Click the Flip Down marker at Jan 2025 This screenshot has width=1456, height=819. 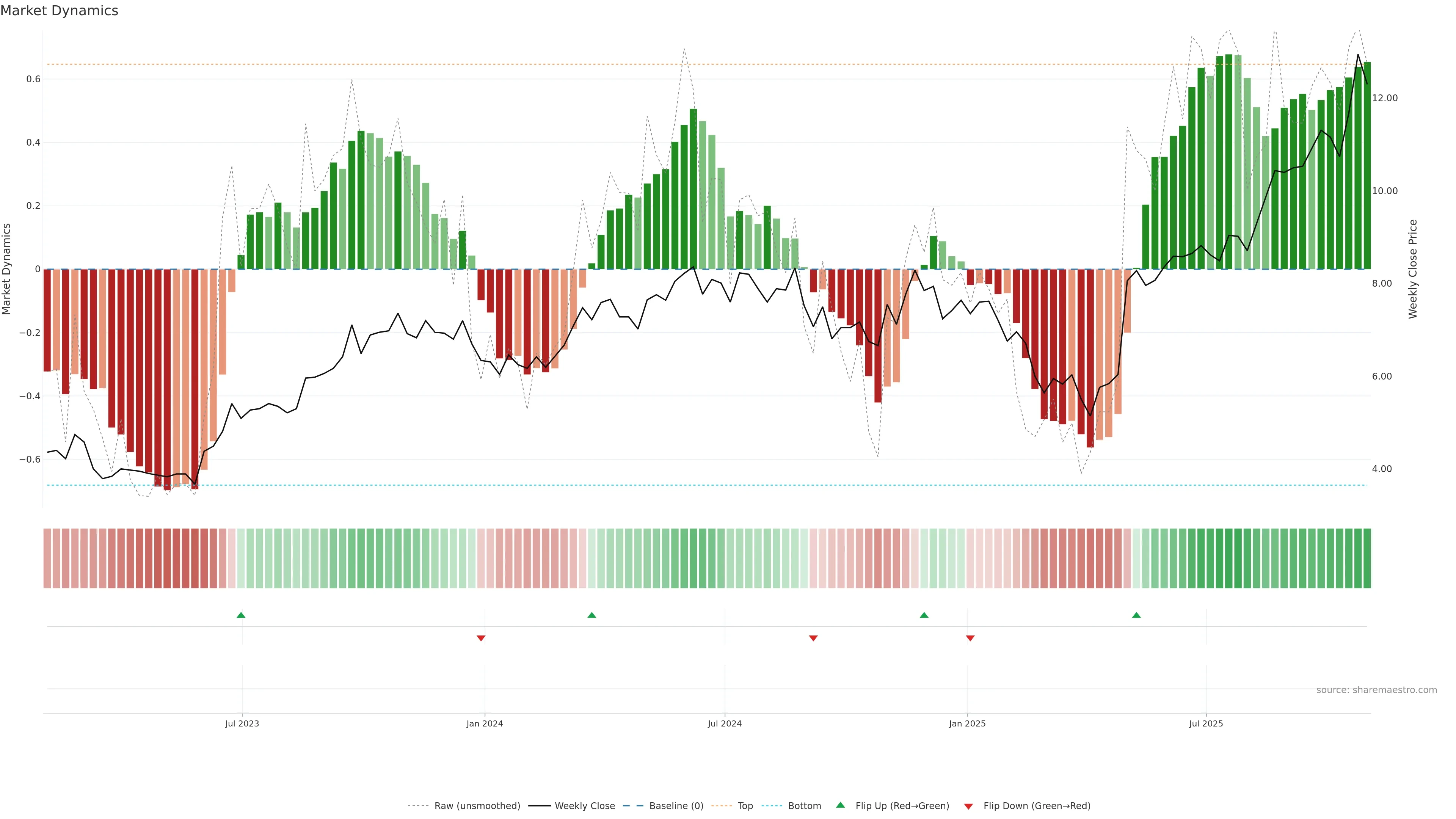pyautogui.click(x=971, y=638)
